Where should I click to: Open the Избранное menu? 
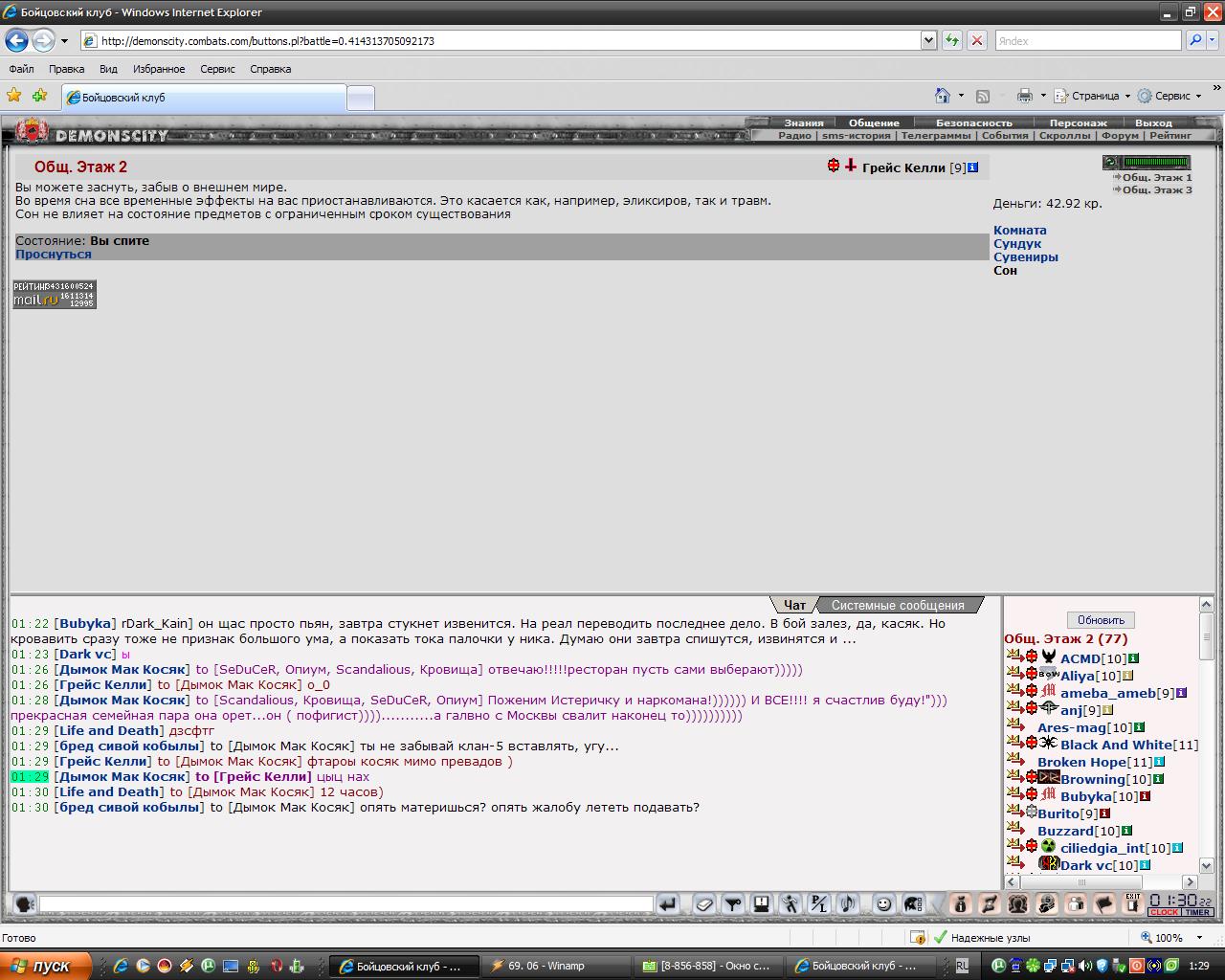(x=159, y=69)
